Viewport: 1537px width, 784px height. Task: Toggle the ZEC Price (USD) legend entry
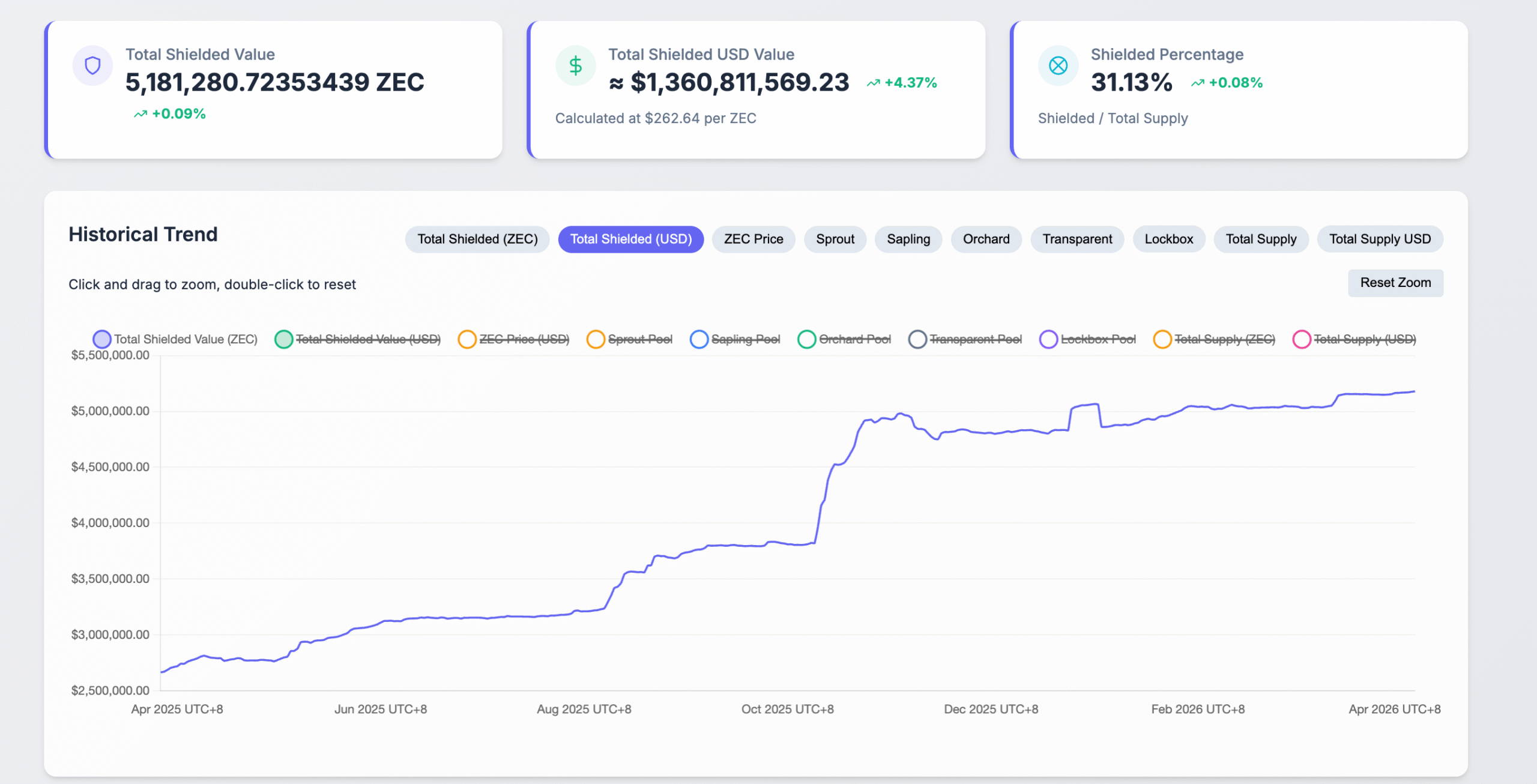point(468,339)
